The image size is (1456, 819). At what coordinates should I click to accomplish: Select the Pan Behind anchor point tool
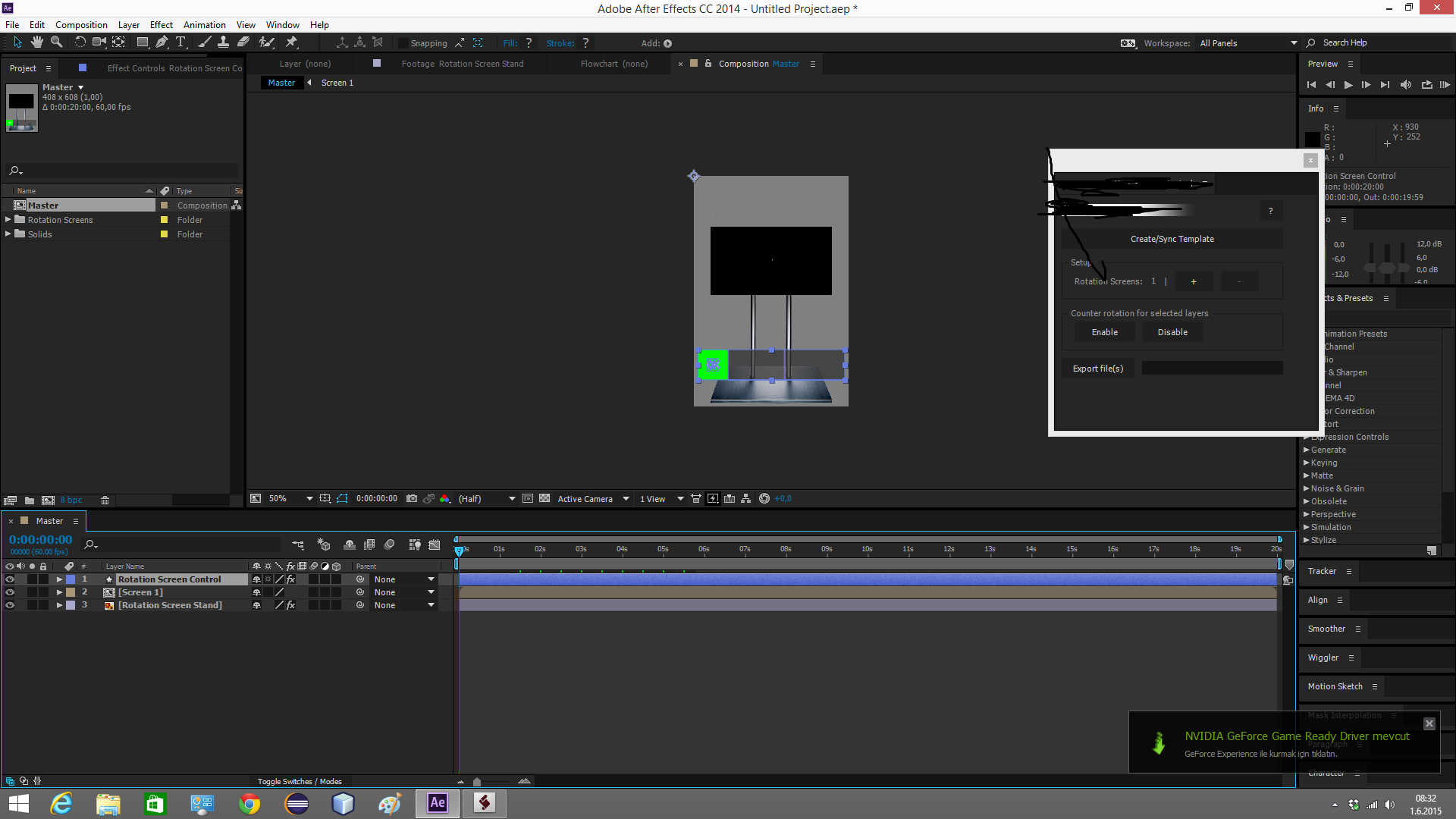pos(119,42)
